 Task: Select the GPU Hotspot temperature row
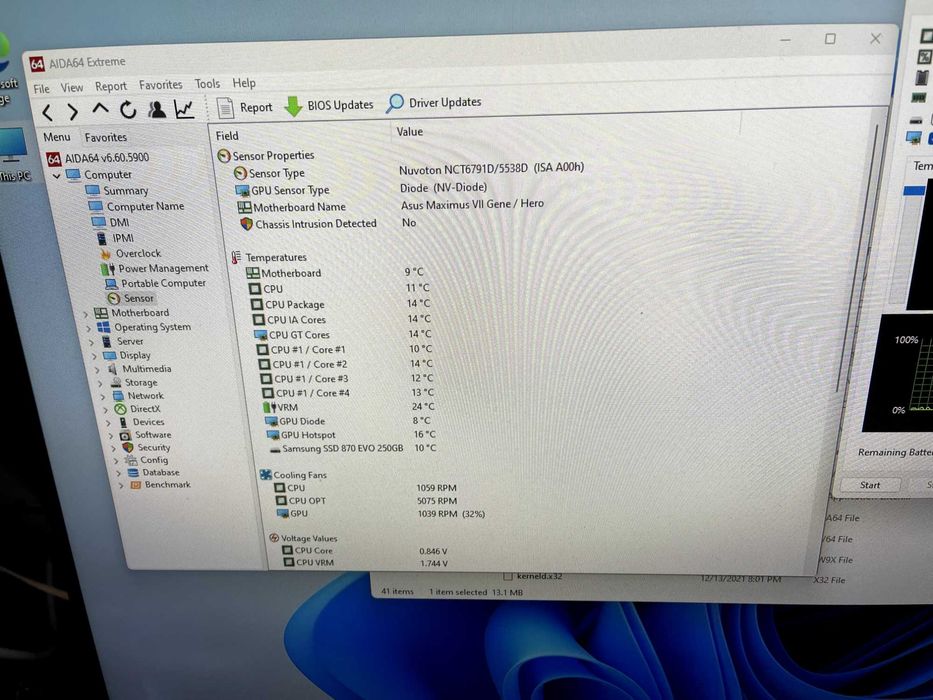(351, 435)
